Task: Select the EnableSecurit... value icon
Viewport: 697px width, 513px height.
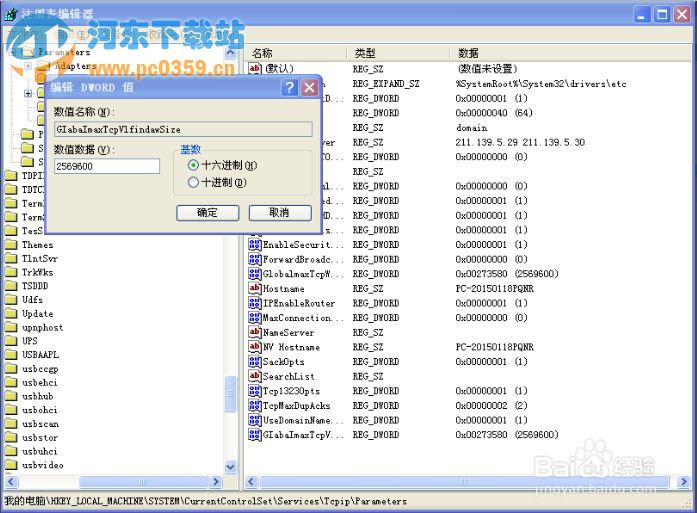Action: [255, 244]
